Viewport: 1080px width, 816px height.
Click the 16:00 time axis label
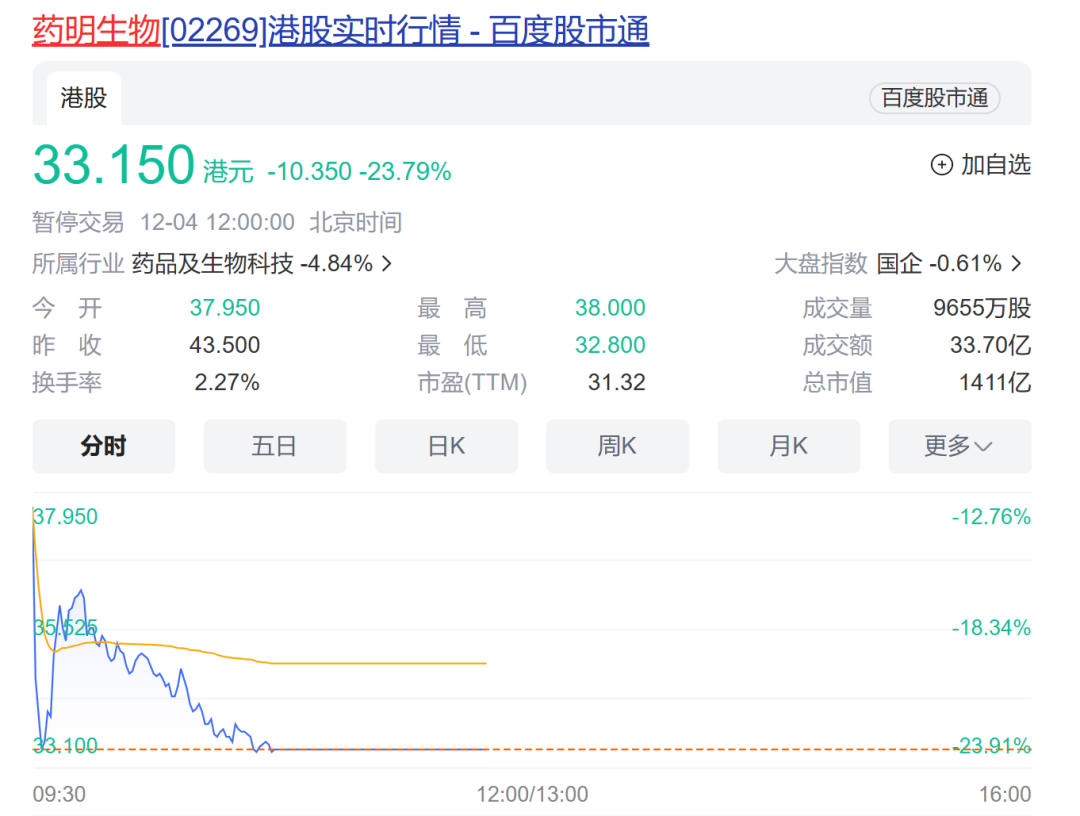(x=1005, y=794)
